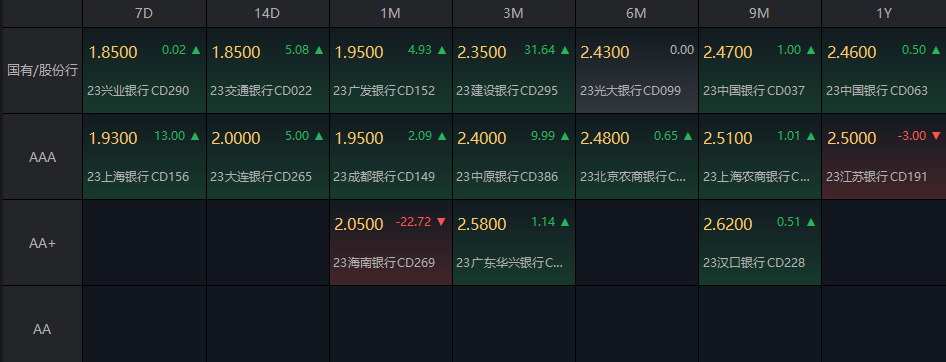The width and height of the screenshot is (946, 362).
Task: Click the 2.4800 rate for 23北京农商银行
Action: pyautogui.click(x=605, y=139)
